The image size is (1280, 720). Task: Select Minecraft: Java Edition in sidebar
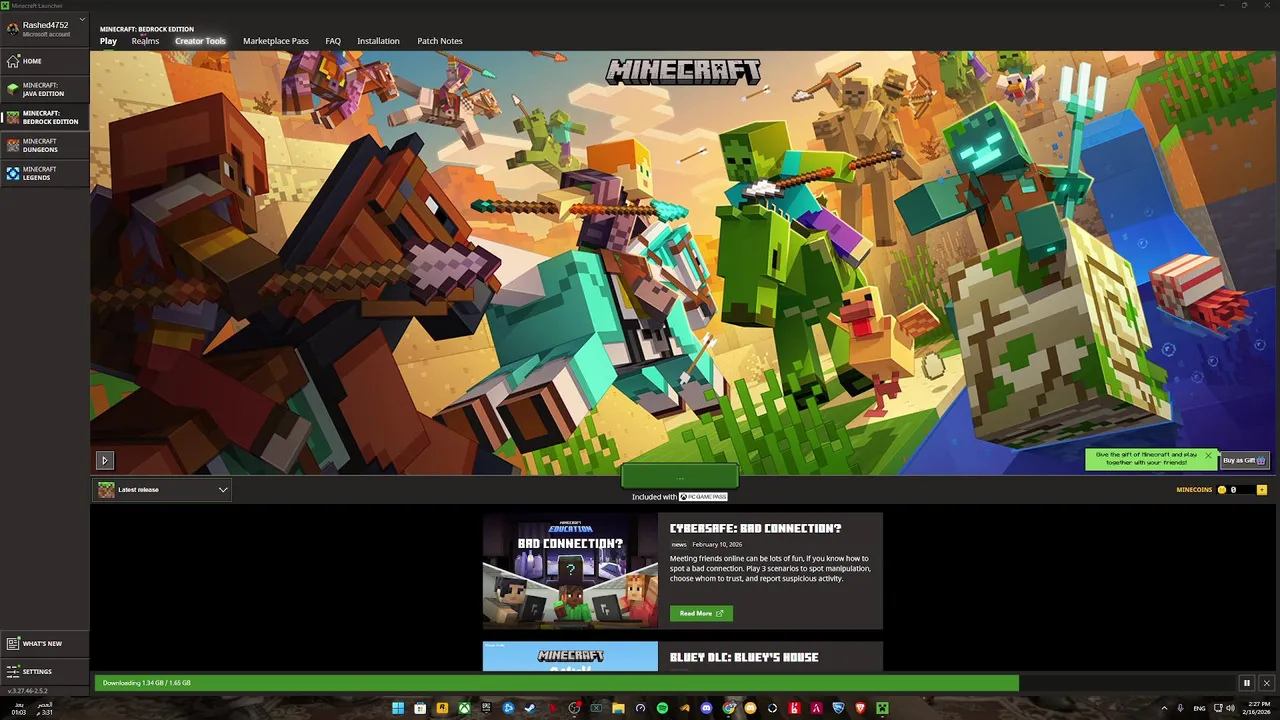[x=45, y=89]
